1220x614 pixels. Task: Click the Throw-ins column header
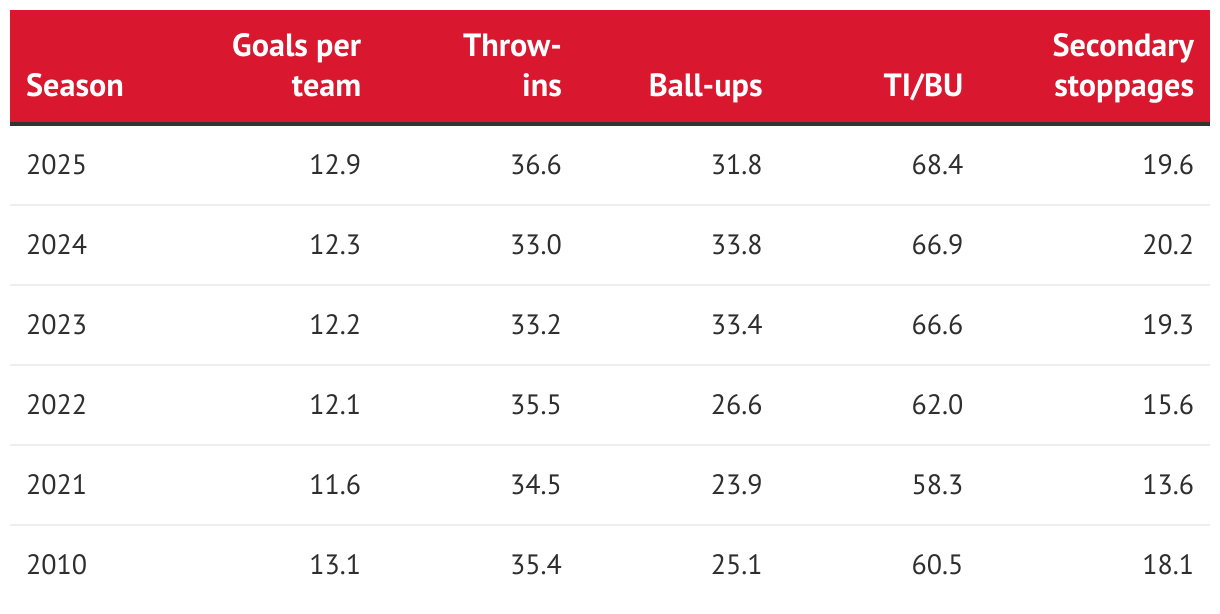pyautogui.click(x=512, y=65)
